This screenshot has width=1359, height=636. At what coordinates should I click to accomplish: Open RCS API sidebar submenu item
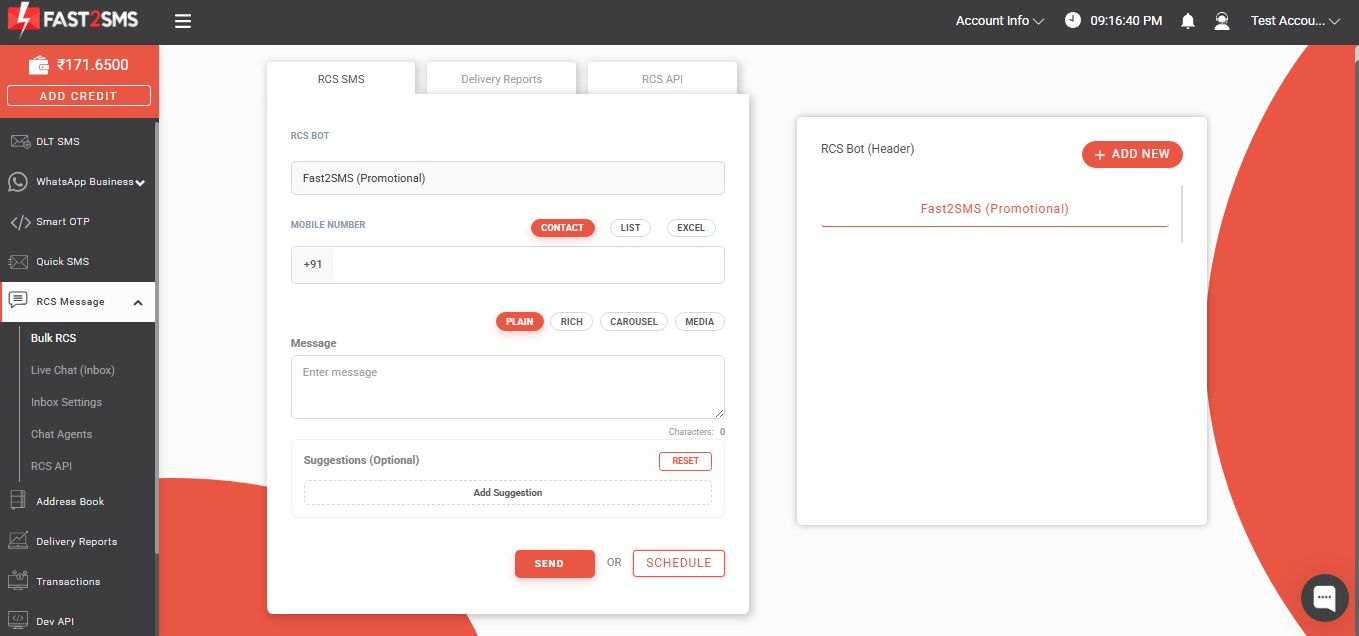pos(52,466)
